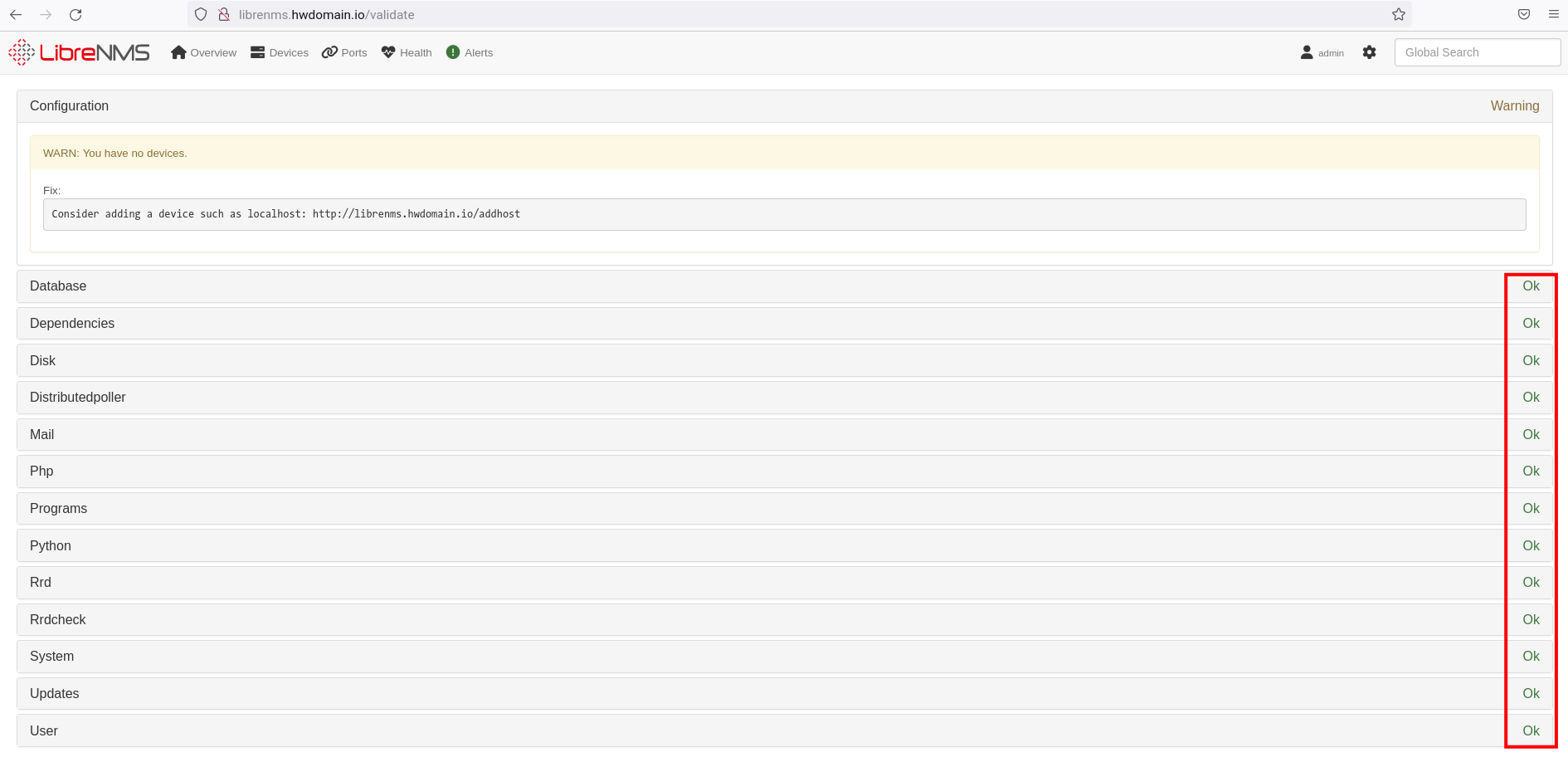Open settings via the gear icon

click(1369, 51)
